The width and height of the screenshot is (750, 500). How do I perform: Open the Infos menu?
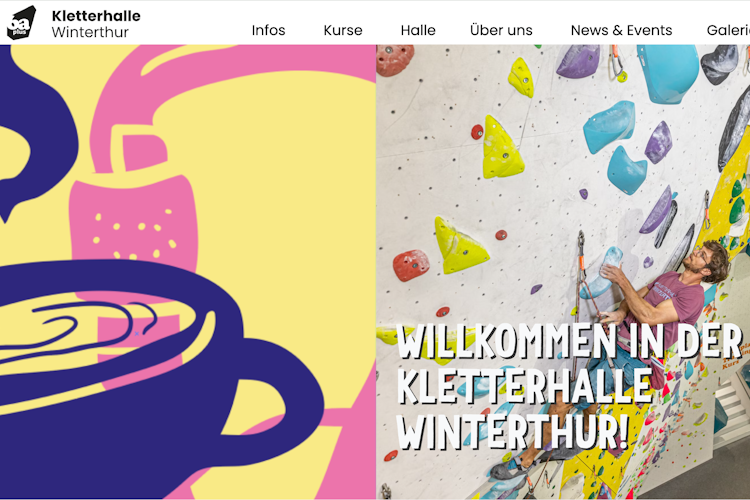click(x=268, y=30)
